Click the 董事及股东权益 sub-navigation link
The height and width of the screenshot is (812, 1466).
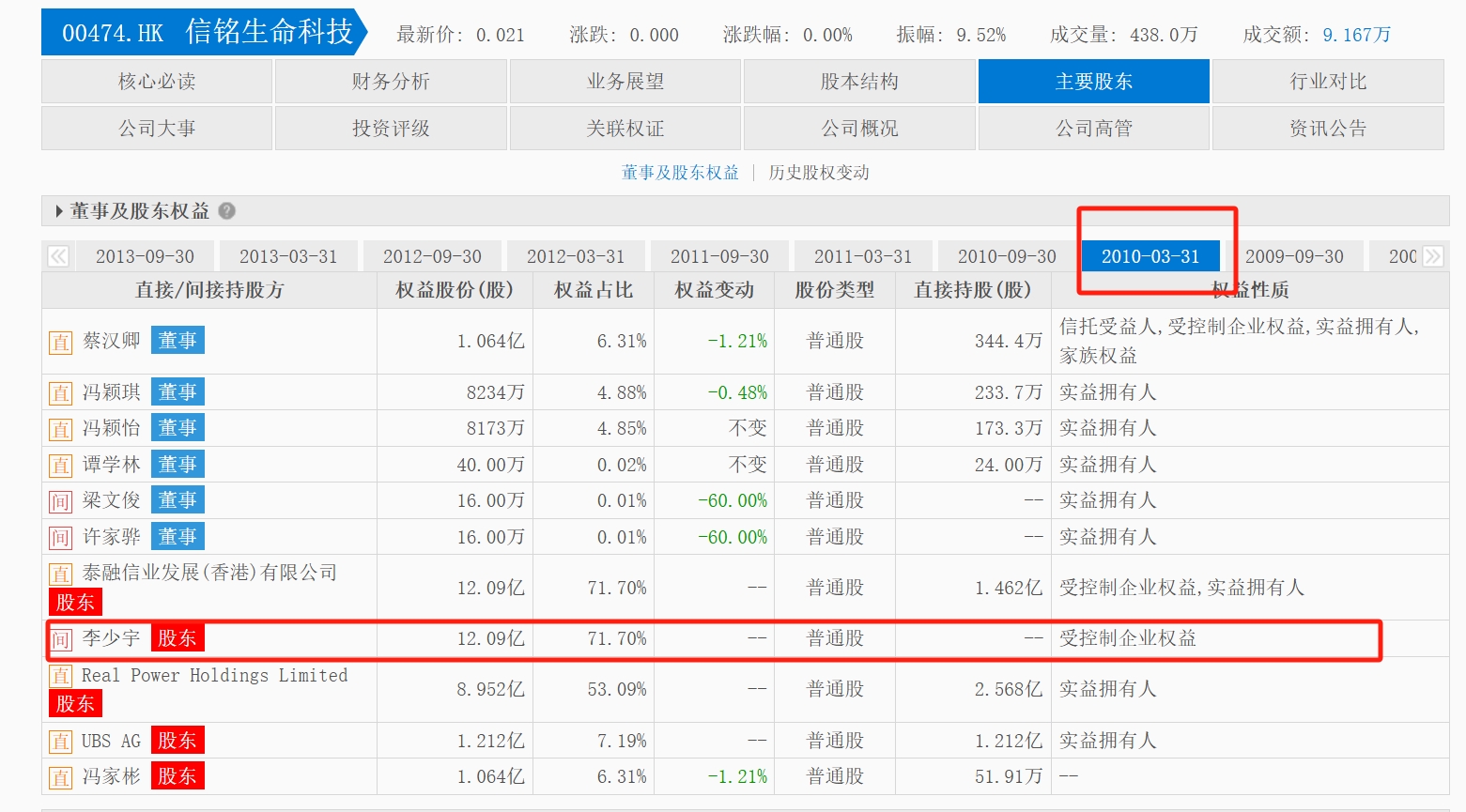pyautogui.click(x=680, y=173)
